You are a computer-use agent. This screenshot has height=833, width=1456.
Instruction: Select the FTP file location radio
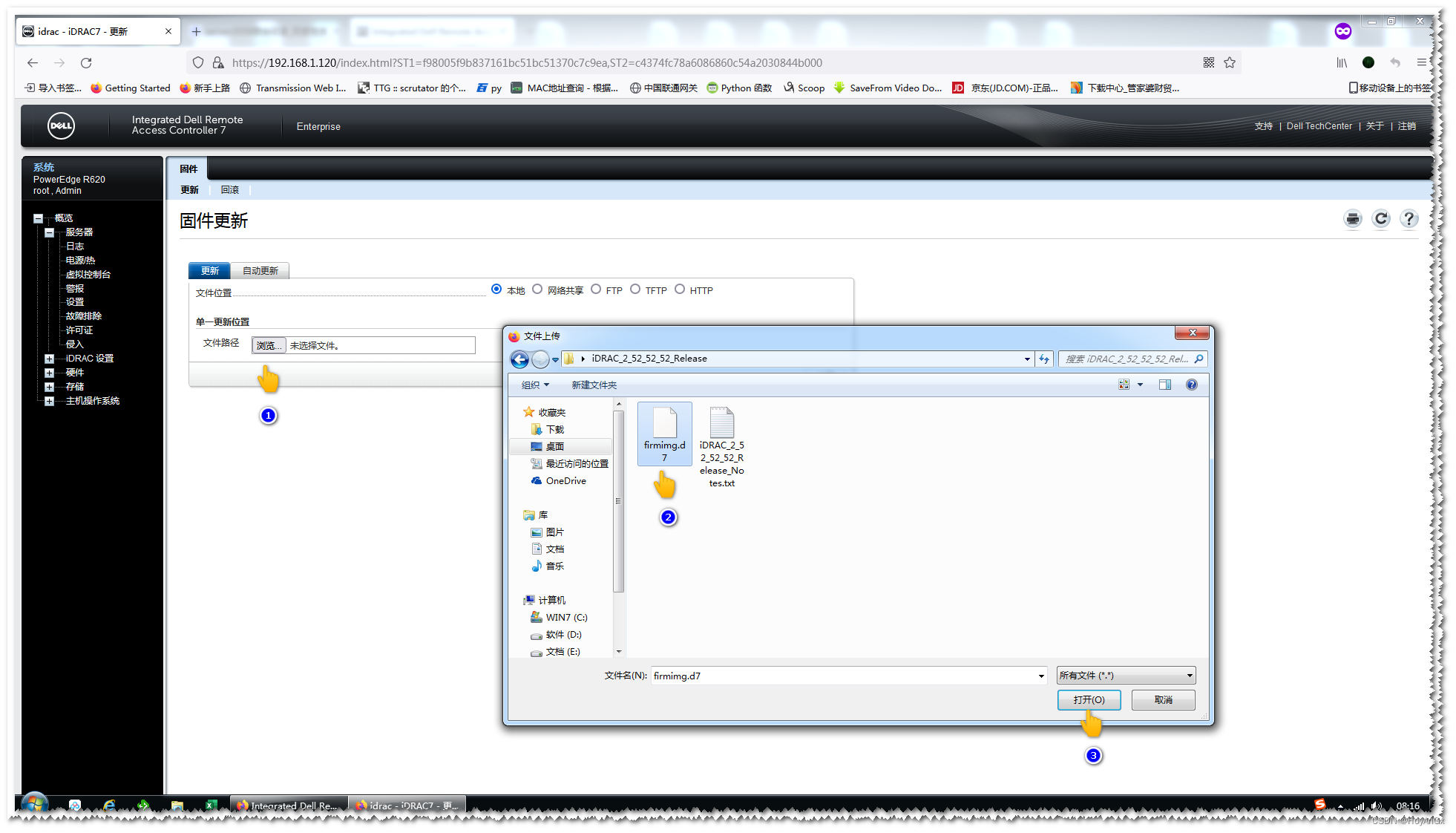point(596,290)
